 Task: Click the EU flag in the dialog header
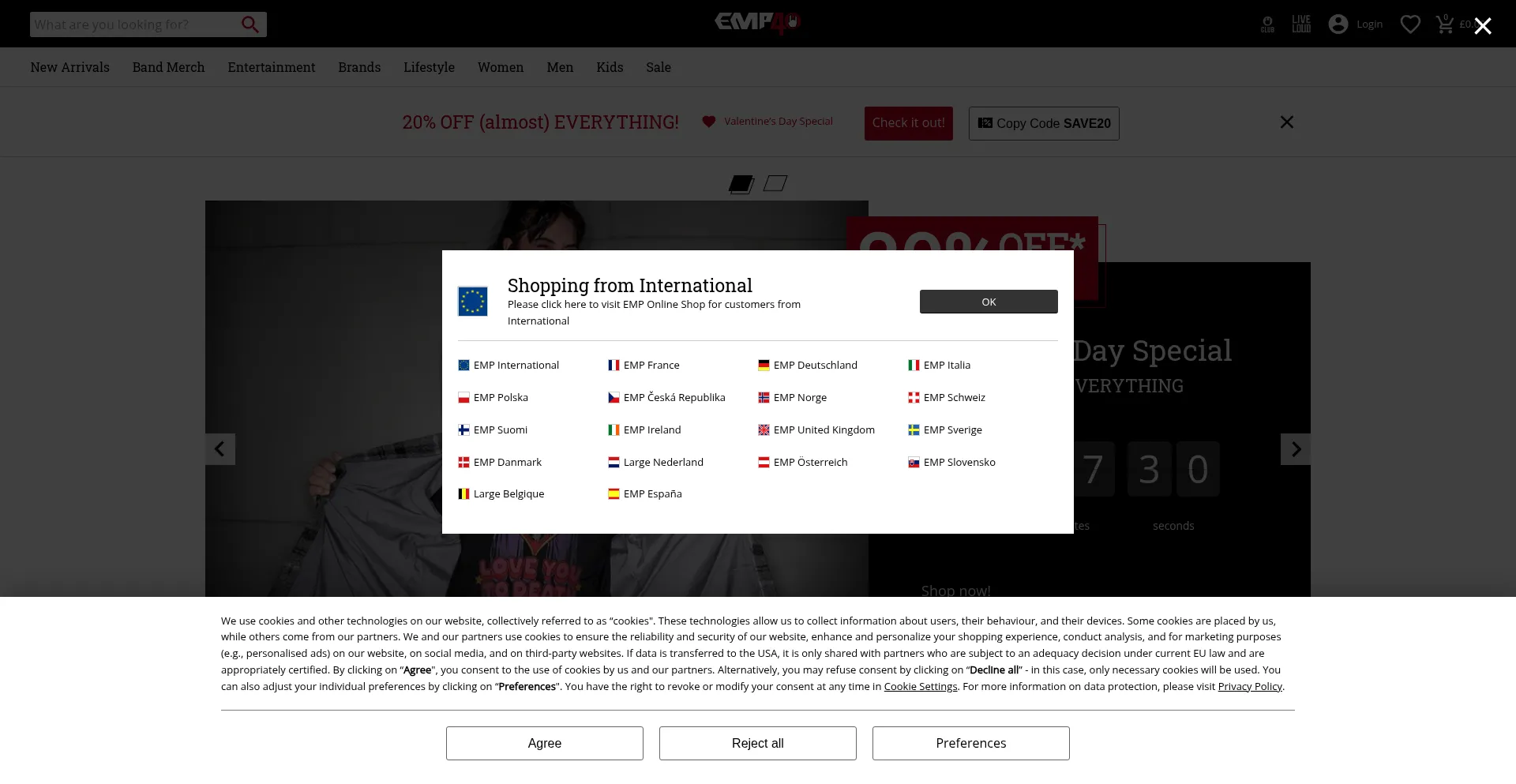(x=473, y=302)
